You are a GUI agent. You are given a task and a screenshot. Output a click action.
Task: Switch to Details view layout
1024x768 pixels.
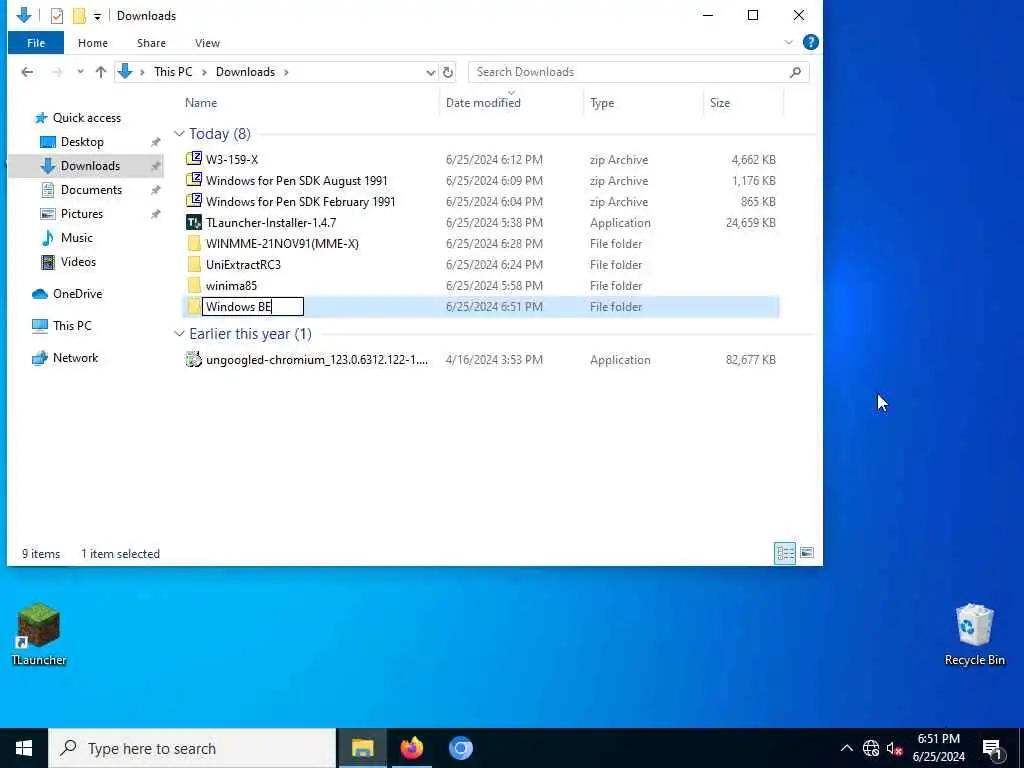click(x=785, y=553)
